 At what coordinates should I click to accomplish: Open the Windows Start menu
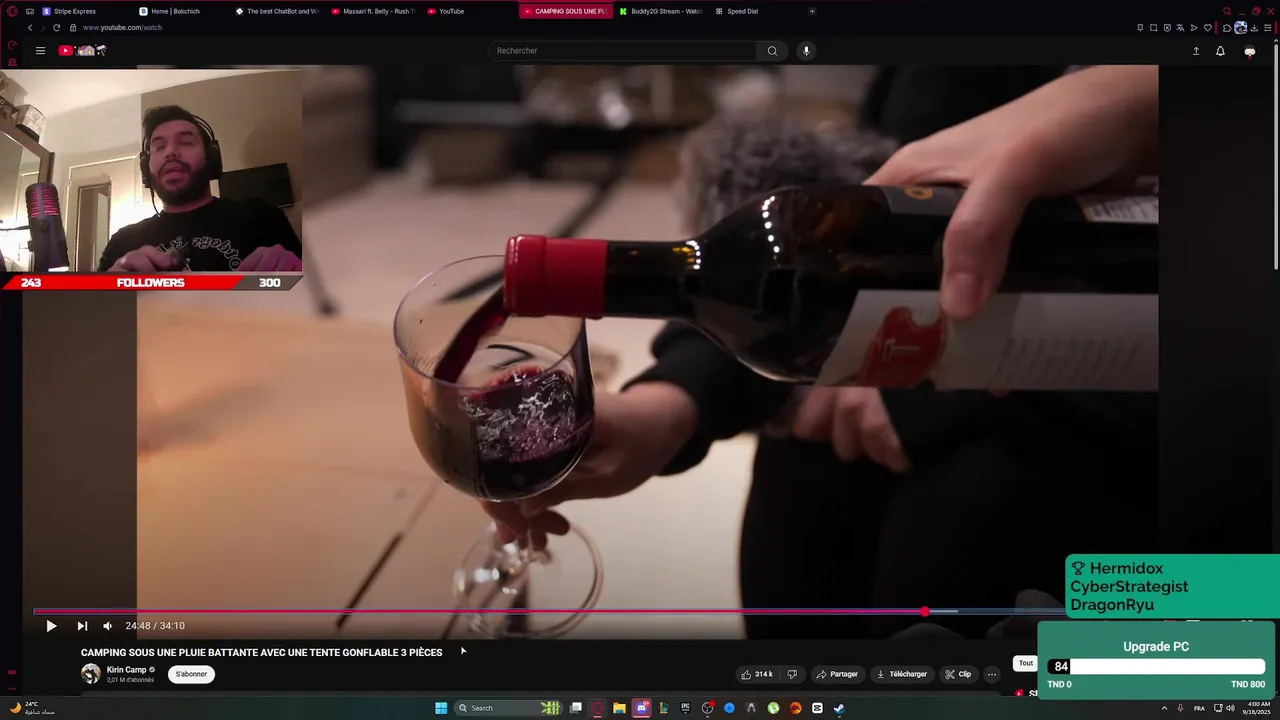click(441, 708)
